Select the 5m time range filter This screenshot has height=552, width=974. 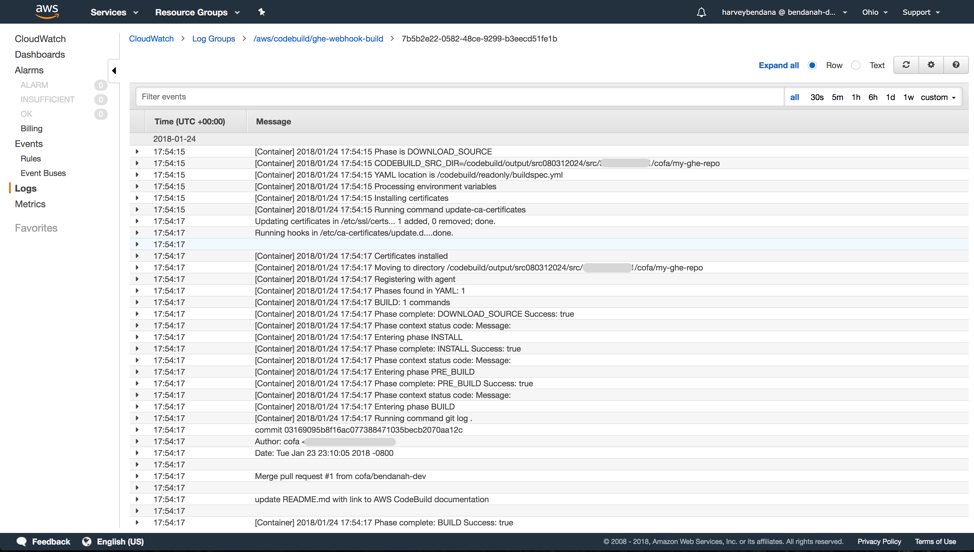pyautogui.click(x=837, y=97)
